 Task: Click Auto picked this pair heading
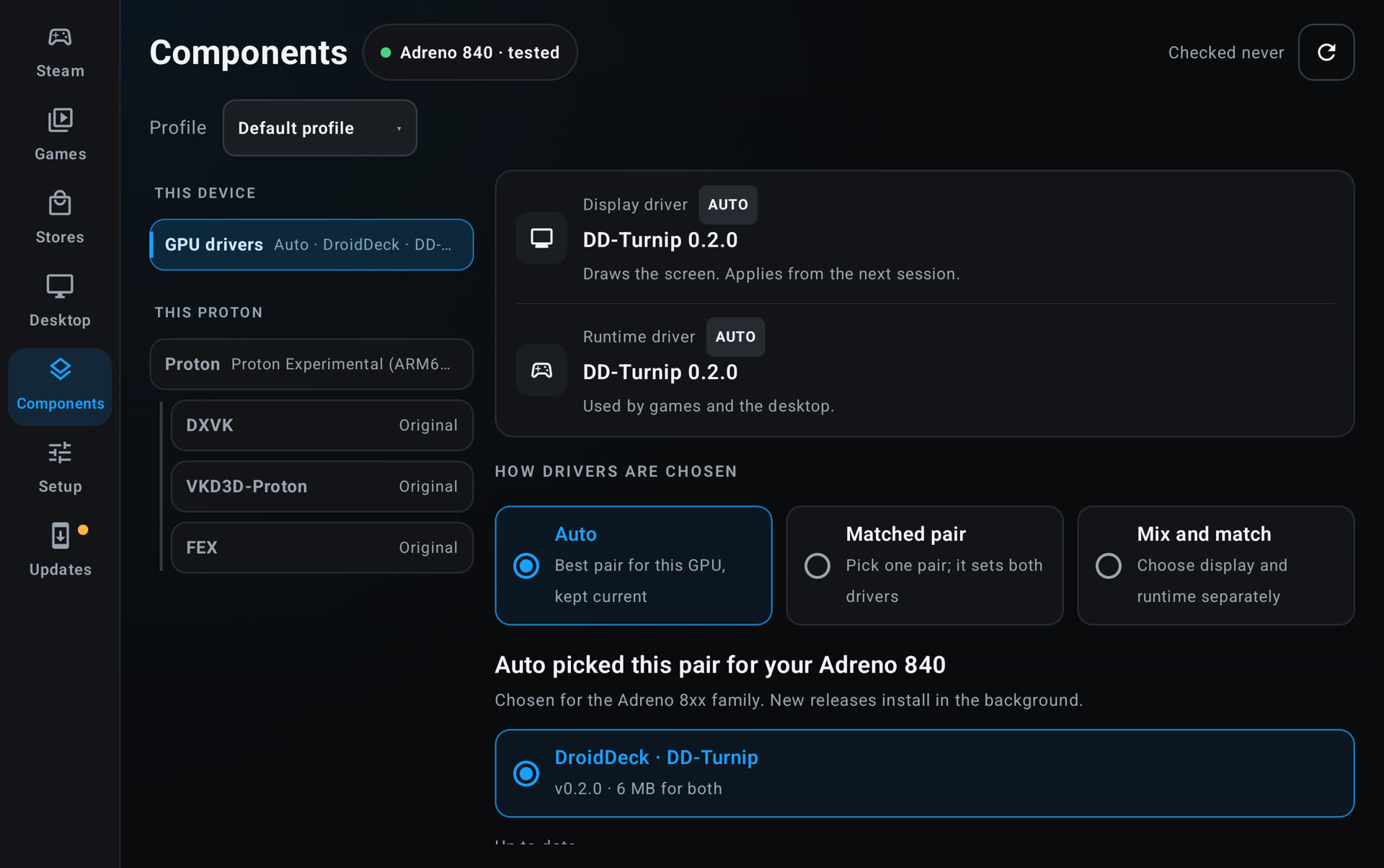coord(720,665)
